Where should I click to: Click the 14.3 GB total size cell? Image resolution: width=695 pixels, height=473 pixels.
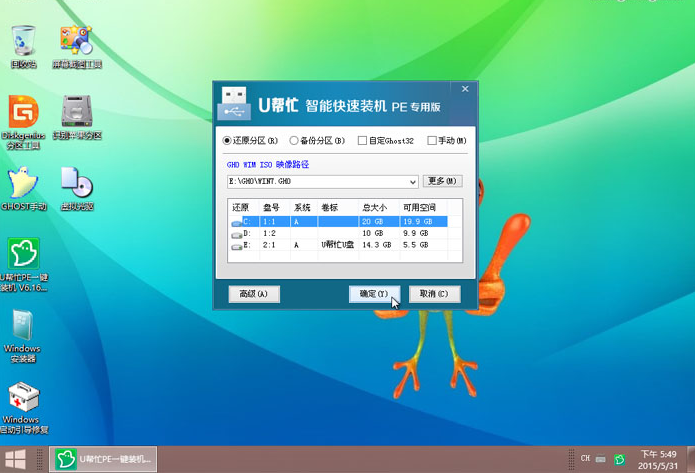pyautogui.click(x=377, y=245)
